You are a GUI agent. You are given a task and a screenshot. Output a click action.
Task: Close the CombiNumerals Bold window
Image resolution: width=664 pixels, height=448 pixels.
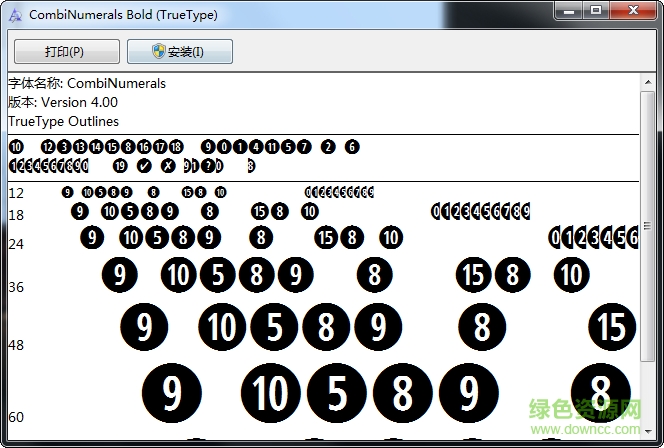click(633, 11)
